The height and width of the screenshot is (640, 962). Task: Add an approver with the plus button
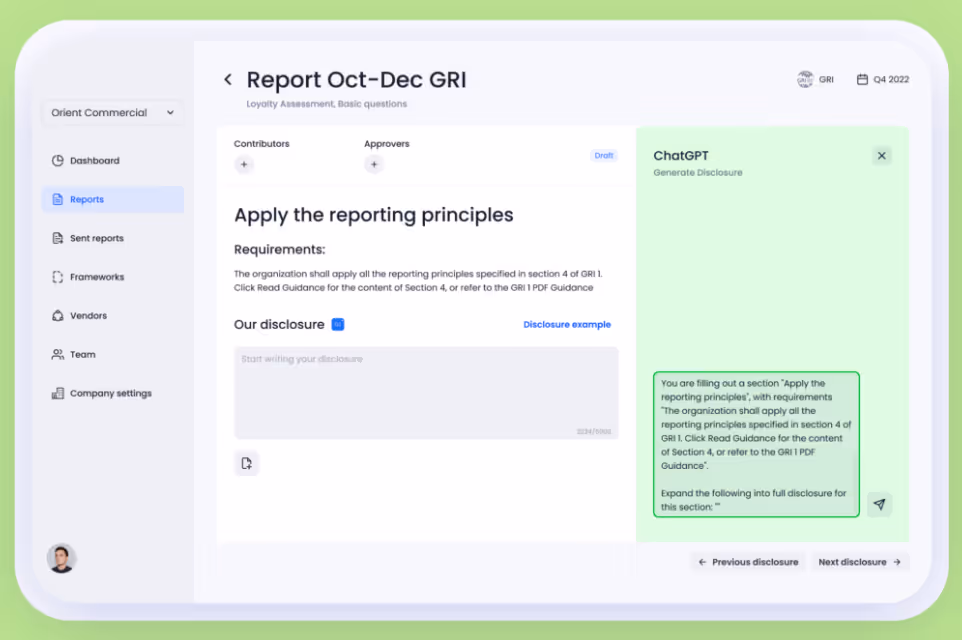(374, 164)
